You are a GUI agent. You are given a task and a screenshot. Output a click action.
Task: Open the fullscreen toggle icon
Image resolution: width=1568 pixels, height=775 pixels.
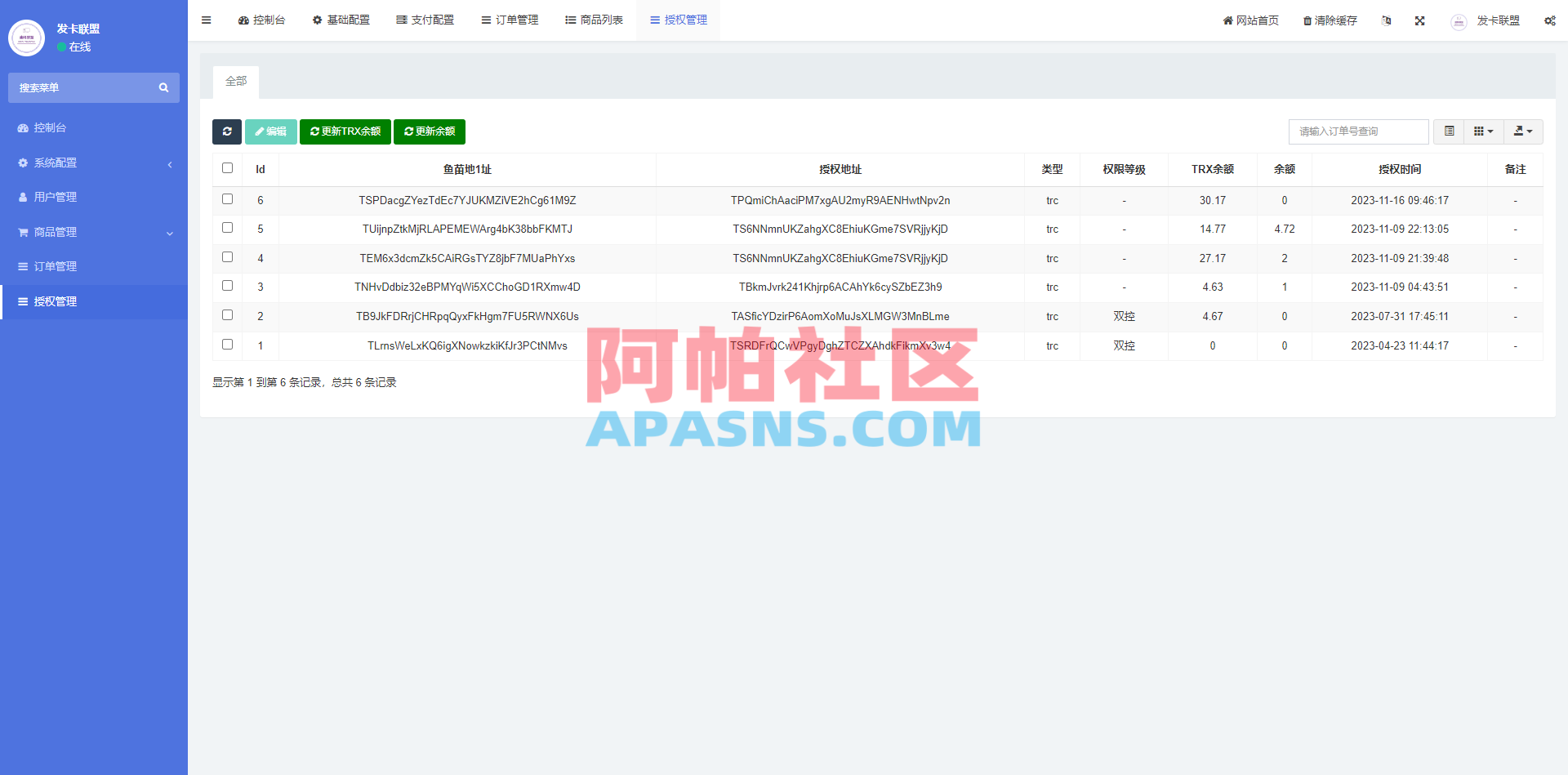1420,20
